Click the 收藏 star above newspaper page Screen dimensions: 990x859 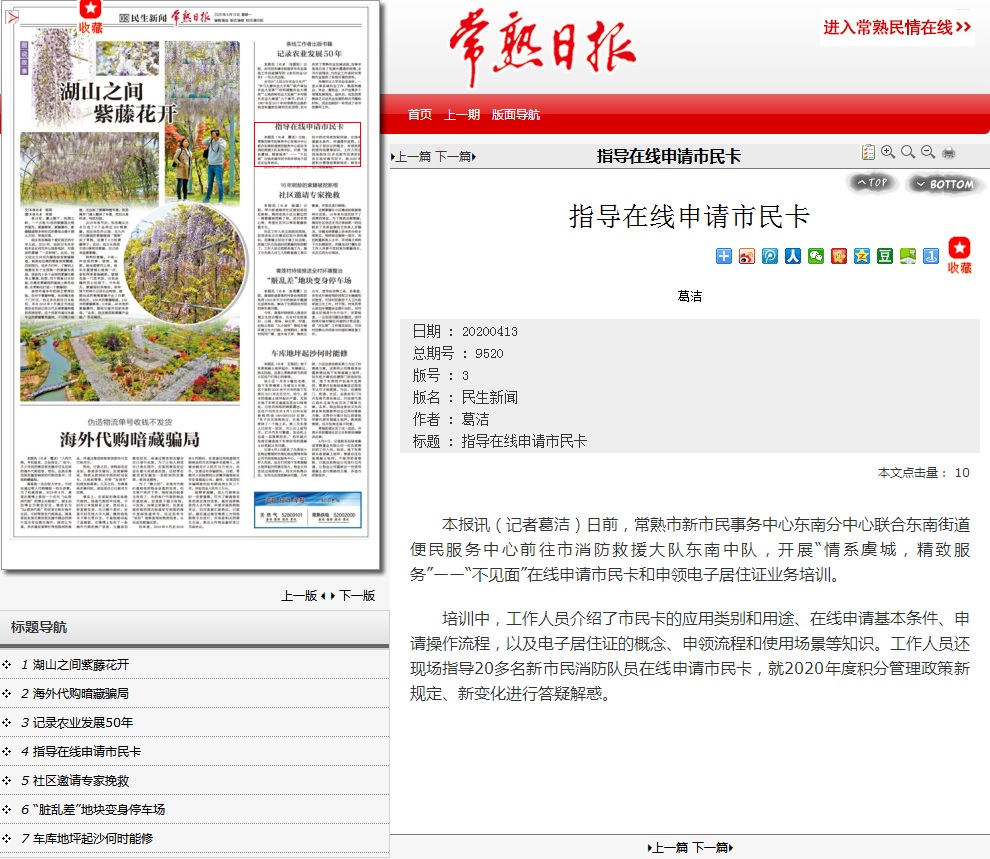[x=90, y=17]
